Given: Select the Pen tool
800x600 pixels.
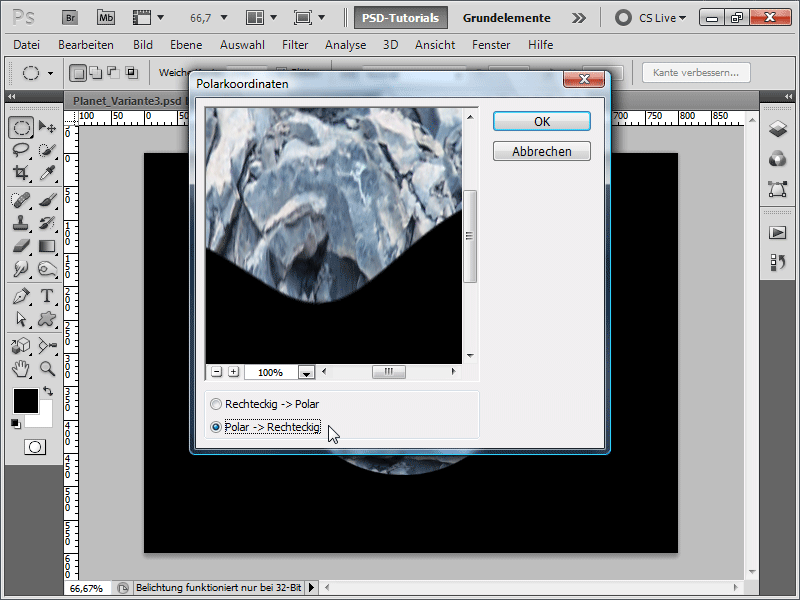Looking at the screenshot, I should (x=21, y=295).
